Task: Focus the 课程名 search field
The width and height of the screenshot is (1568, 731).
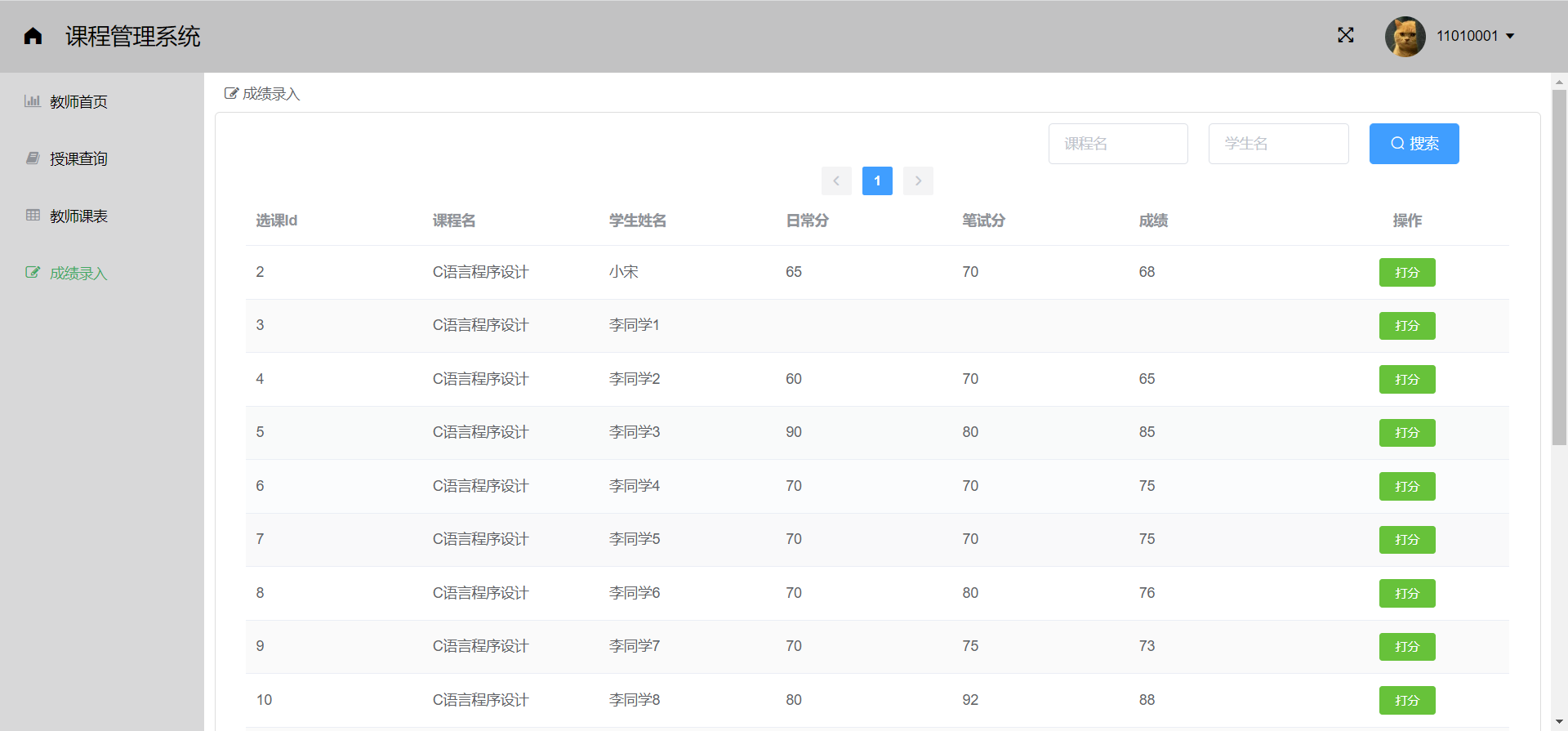Action: click(x=1118, y=144)
